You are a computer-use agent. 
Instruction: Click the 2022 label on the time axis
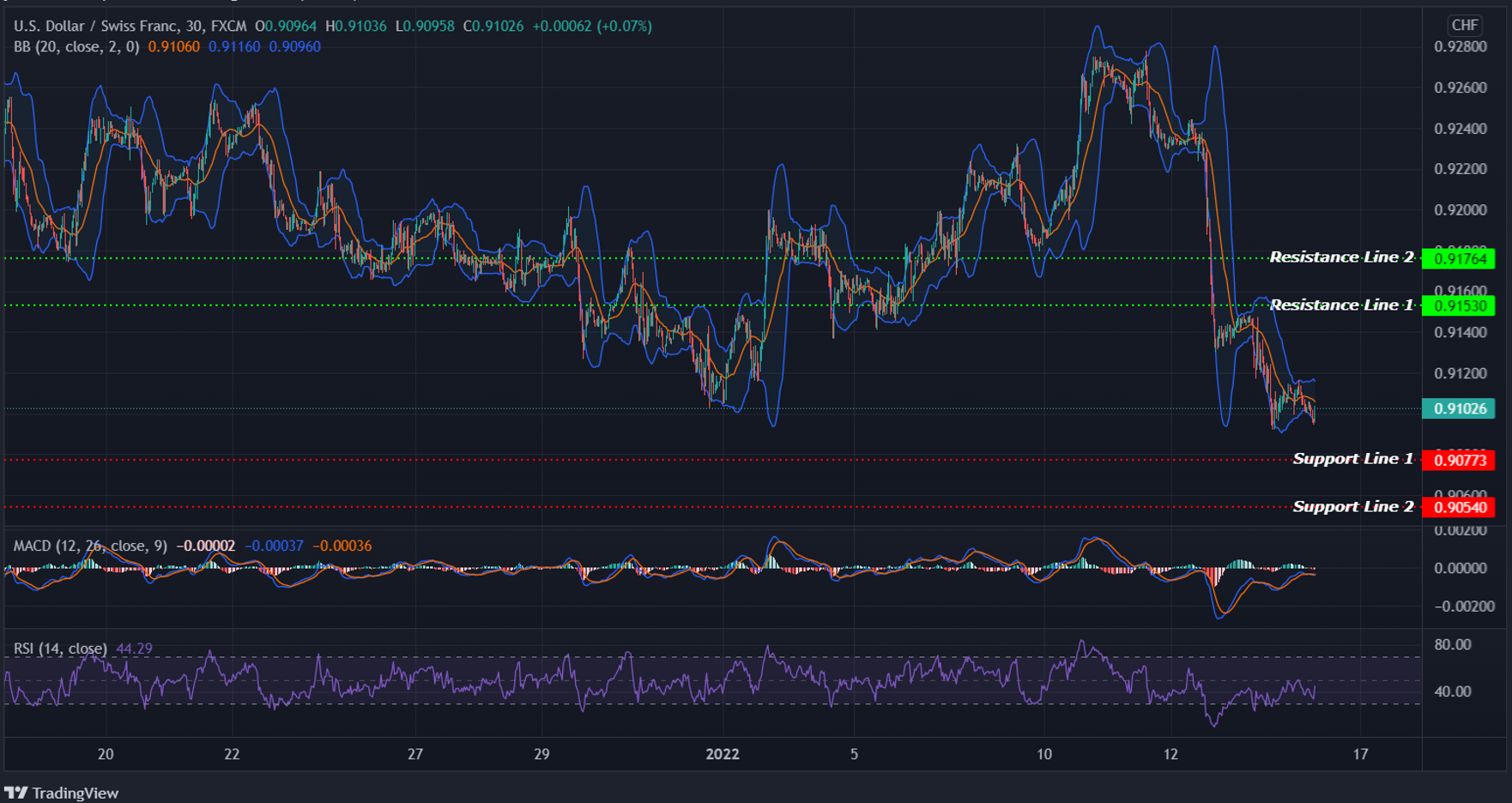click(x=723, y=754)
